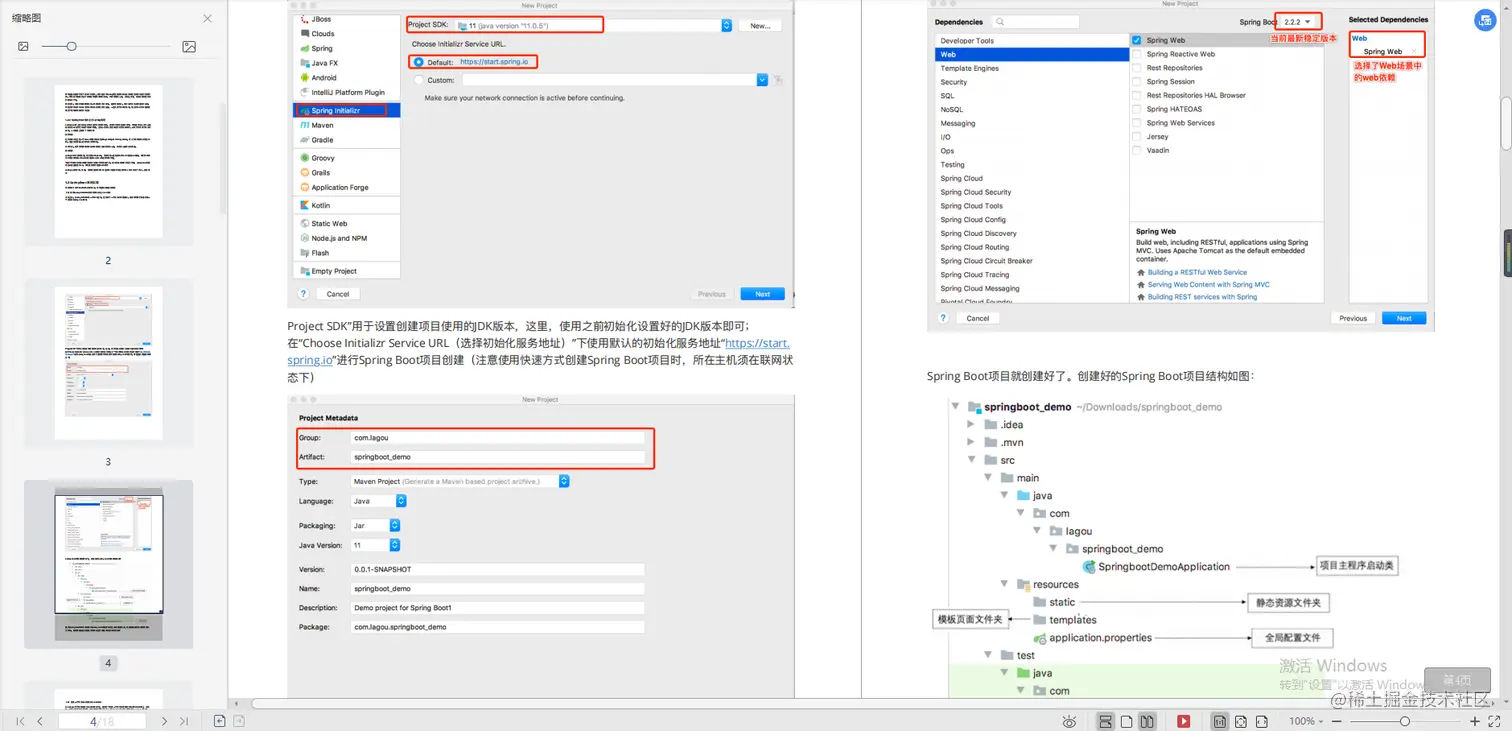
Task: Check the Spring Reactive Web checkbox
Action: 1137,54
